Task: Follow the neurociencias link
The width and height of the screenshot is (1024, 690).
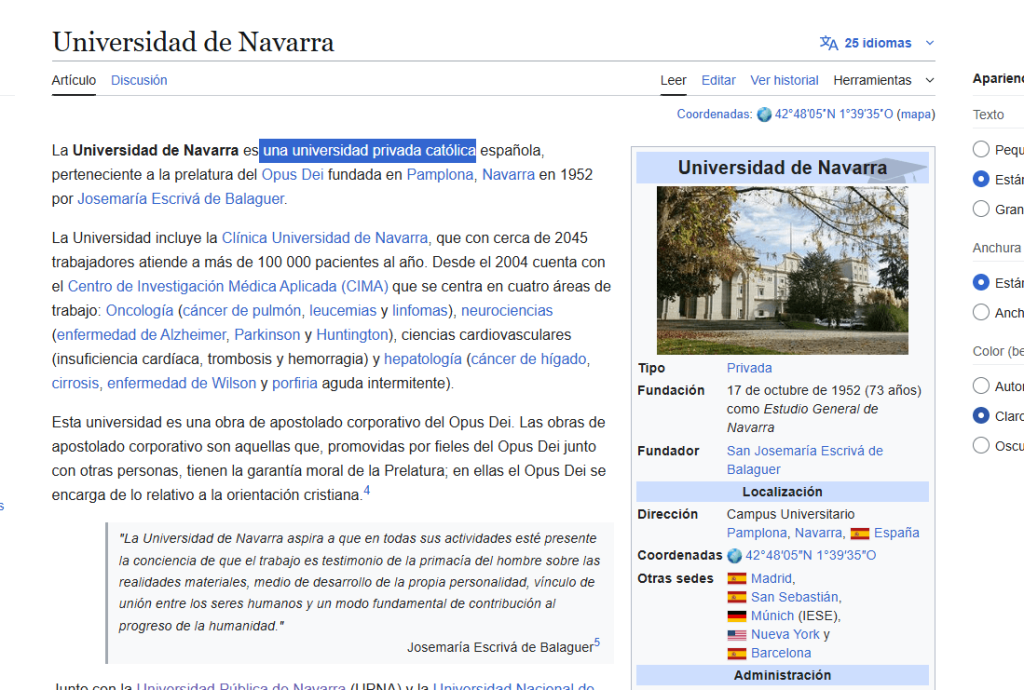Action: pyautogui.click(x=507, y=311)
